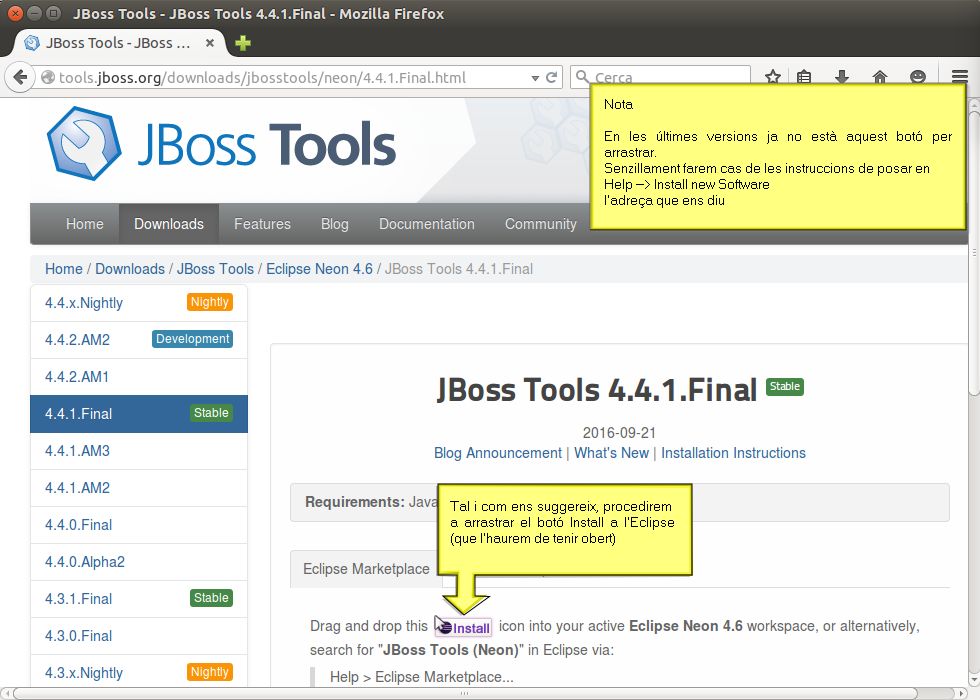Screen dimensions: 980x700
Task: Select version 4.4.x.Nightly in sidebar
Action: pyautogui.click(x=139, y=302)
